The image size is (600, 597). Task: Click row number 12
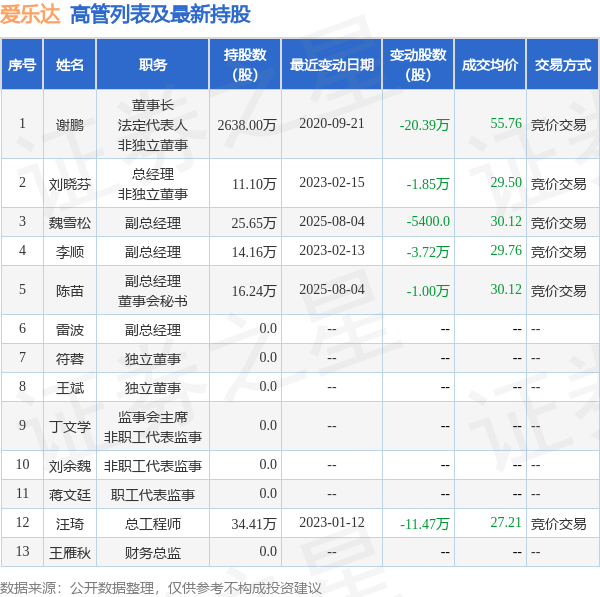click(22, 522)
